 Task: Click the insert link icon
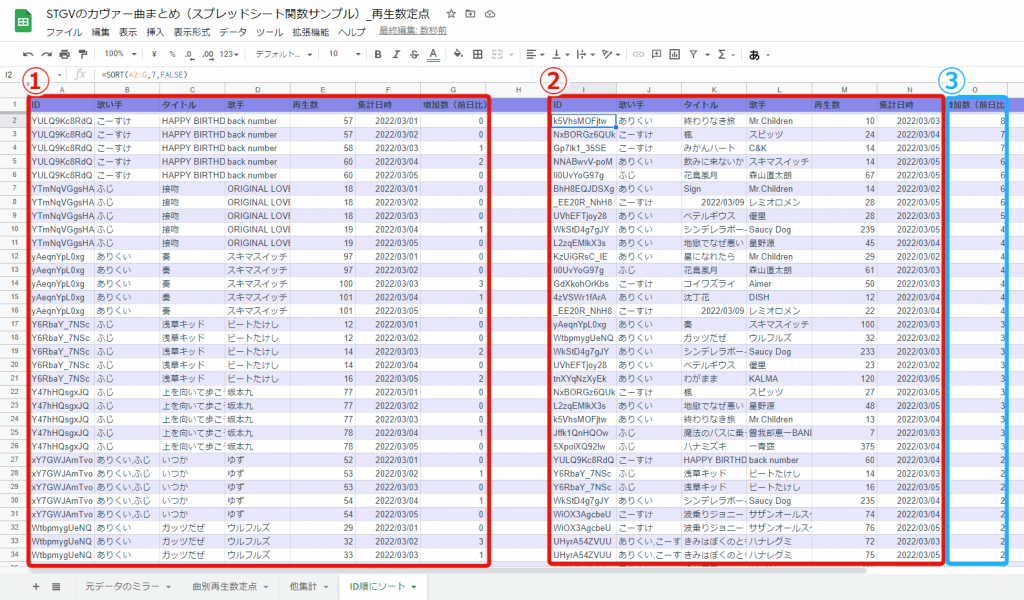coord(636,54)
